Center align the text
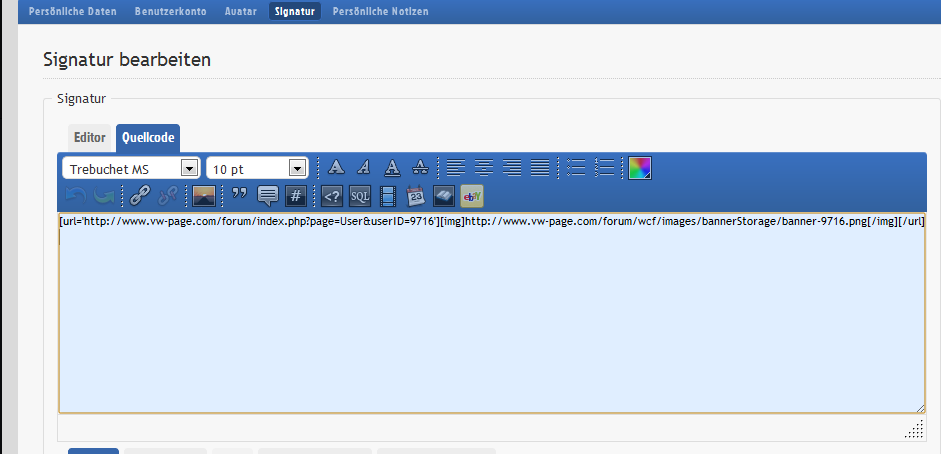The image size is (941, 454). (484, 168)
